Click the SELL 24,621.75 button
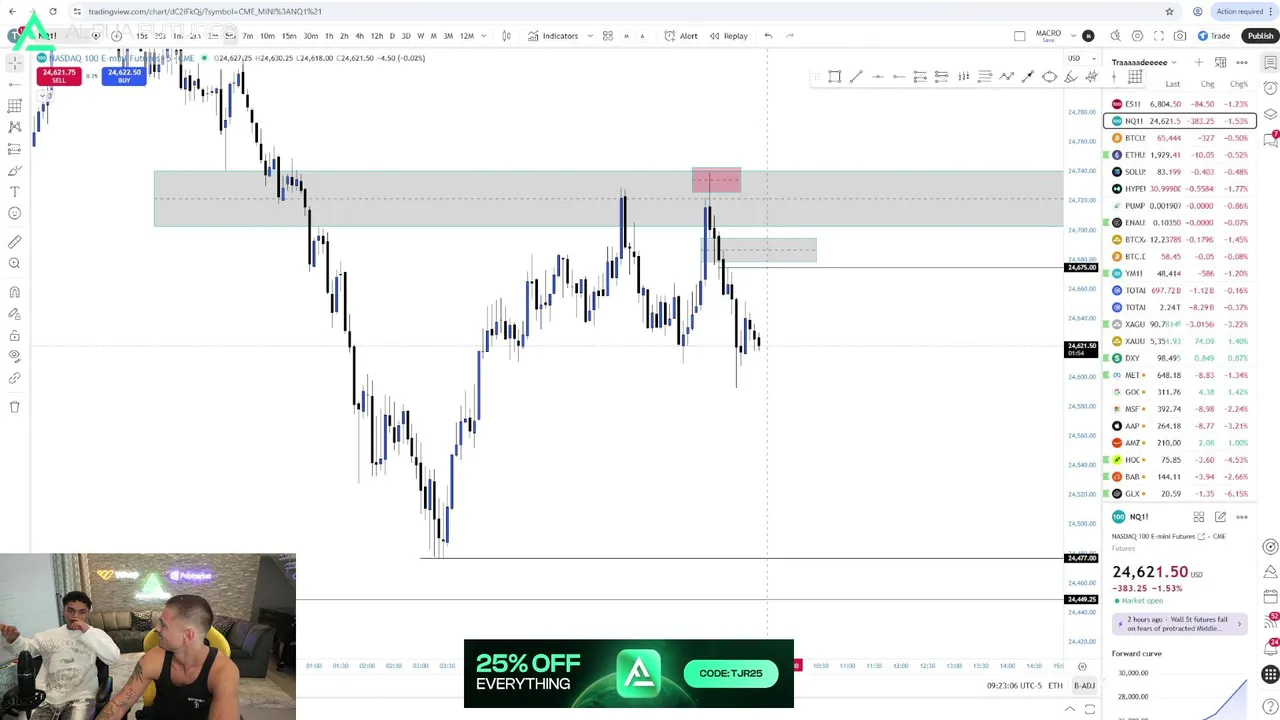 (x=59, y=76)
